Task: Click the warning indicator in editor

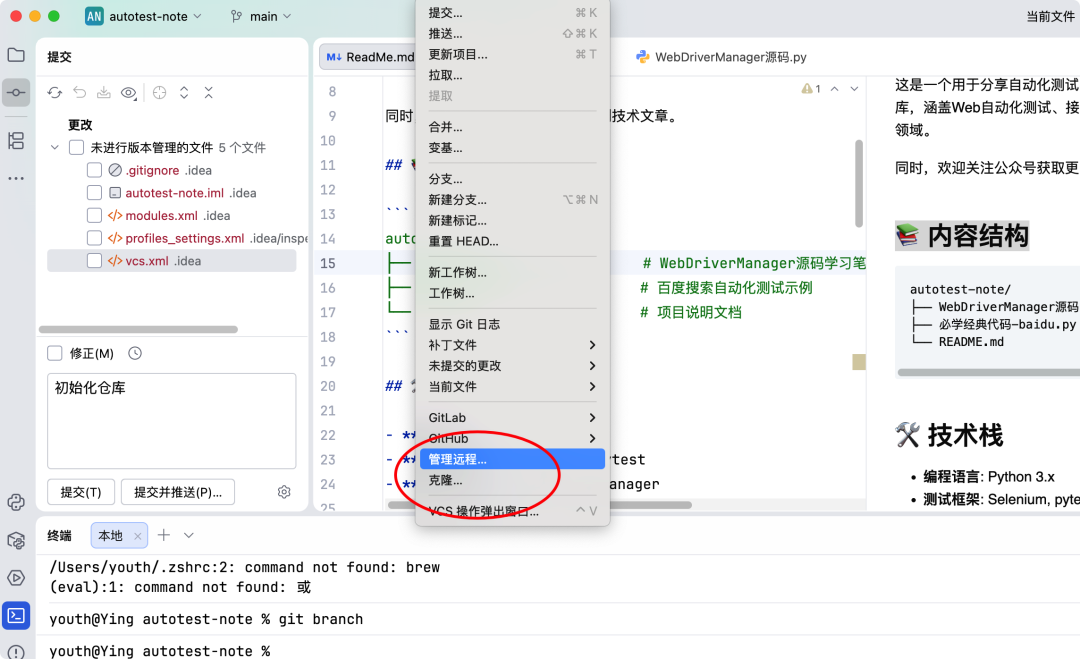Action: point(811,89)
